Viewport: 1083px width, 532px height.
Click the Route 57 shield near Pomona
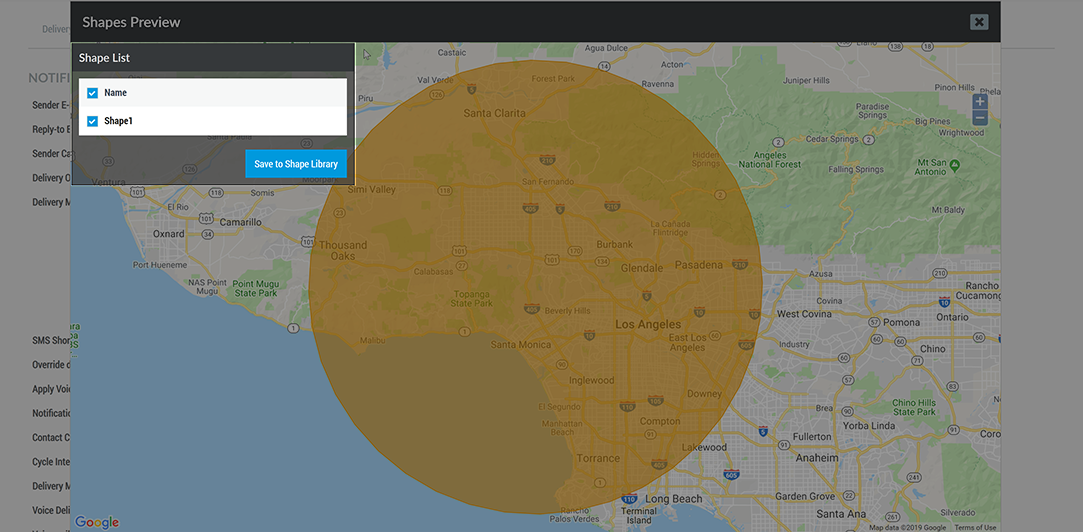coord(874,324)
